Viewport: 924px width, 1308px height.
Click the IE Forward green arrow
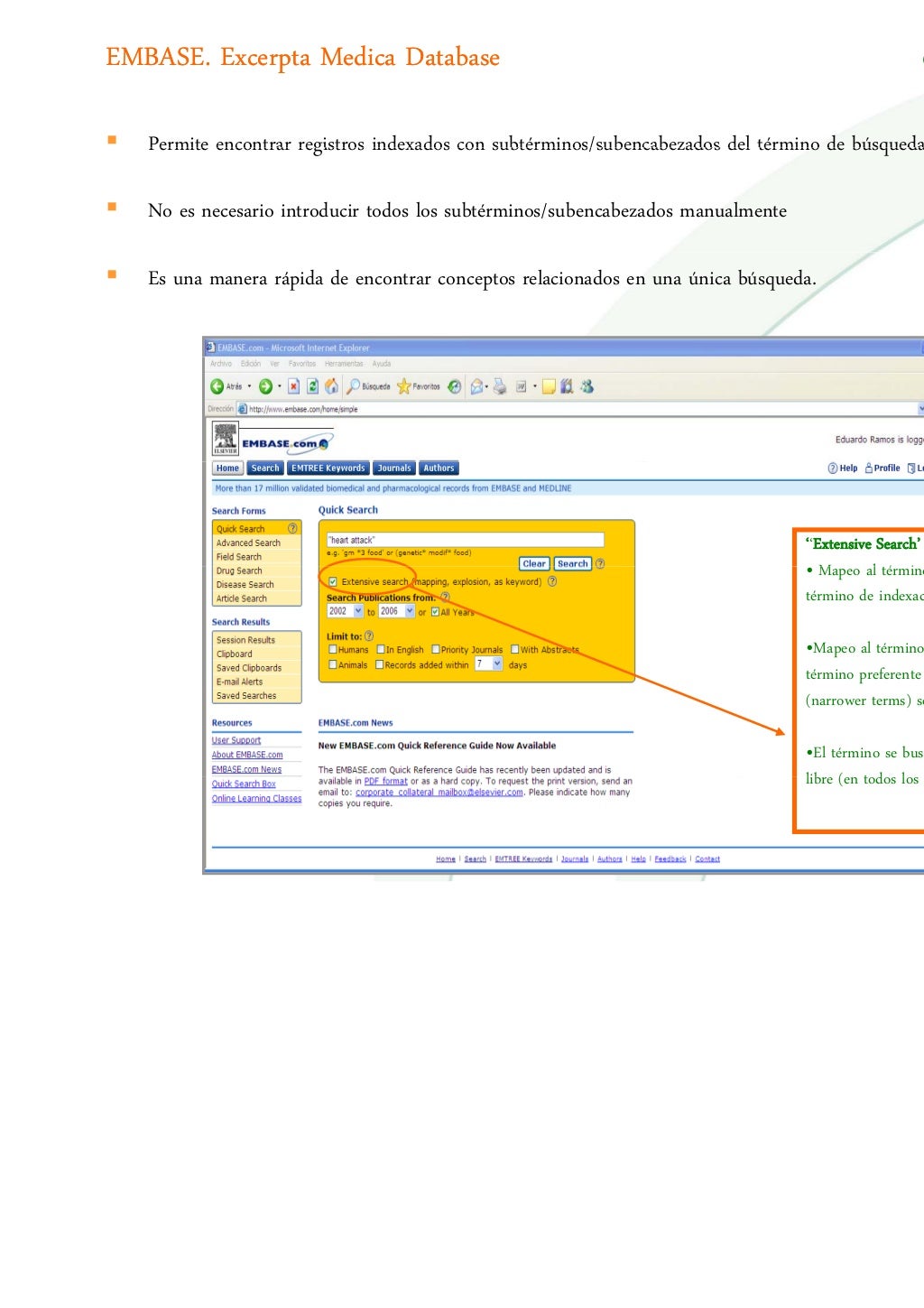[265, 386]
